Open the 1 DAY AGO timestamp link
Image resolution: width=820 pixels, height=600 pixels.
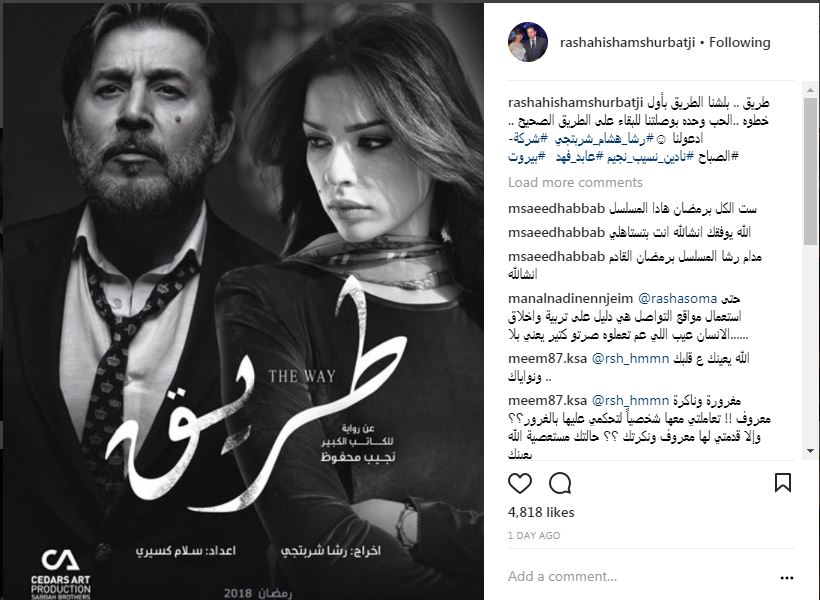point(534,536)
